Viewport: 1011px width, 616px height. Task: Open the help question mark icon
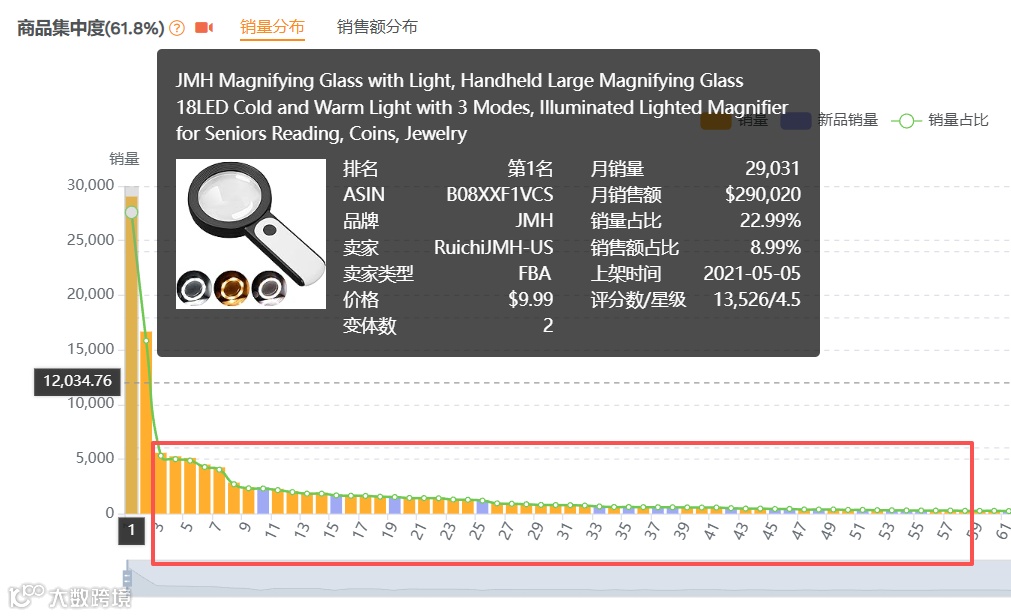coord(177,28)
